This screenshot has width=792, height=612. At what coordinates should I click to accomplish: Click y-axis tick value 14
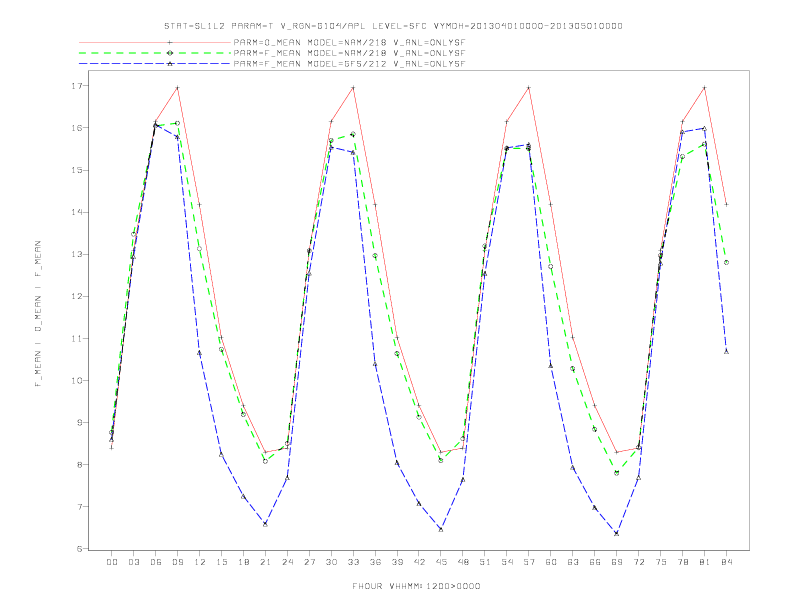[76, 212]
